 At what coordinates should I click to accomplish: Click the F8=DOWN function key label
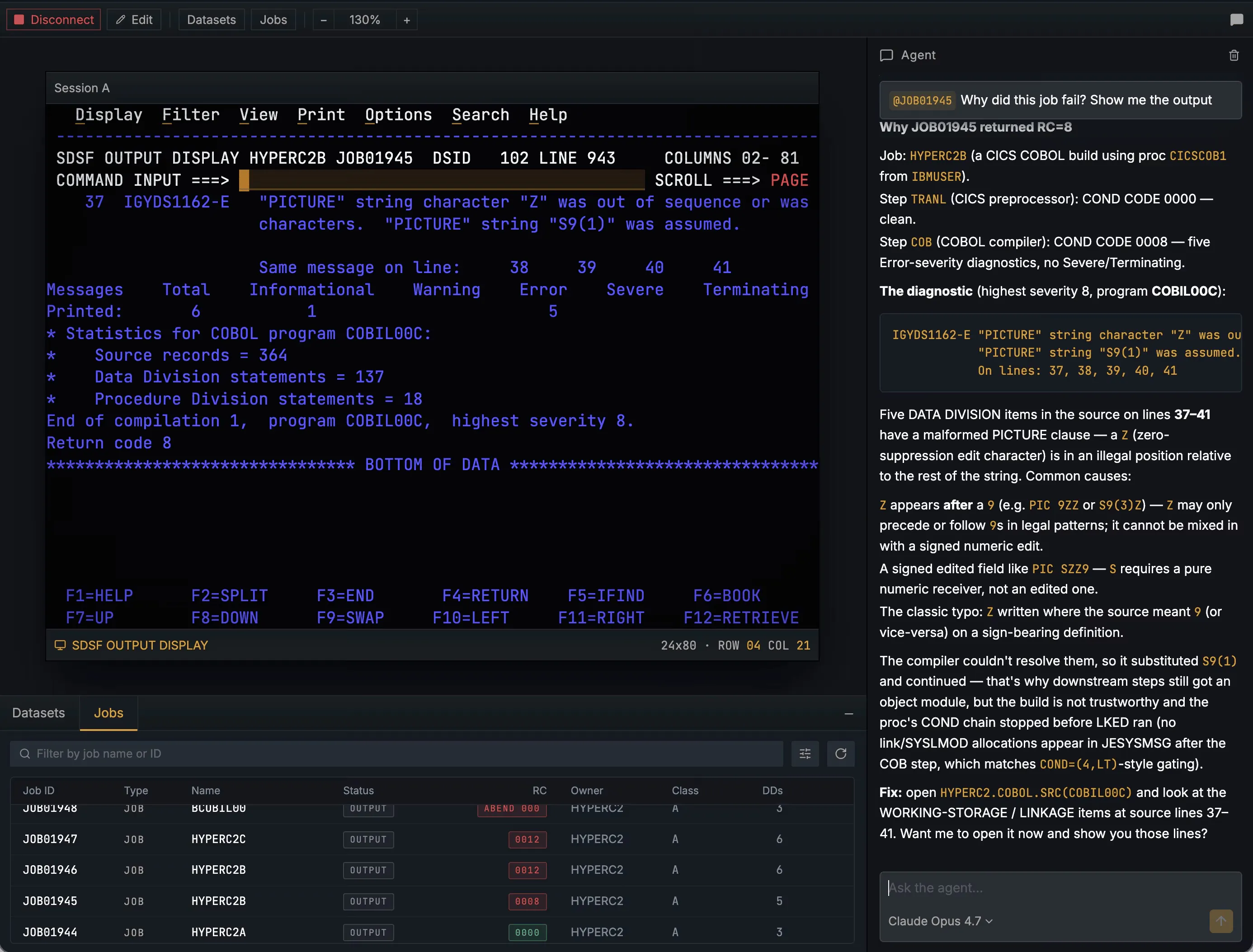224,617
